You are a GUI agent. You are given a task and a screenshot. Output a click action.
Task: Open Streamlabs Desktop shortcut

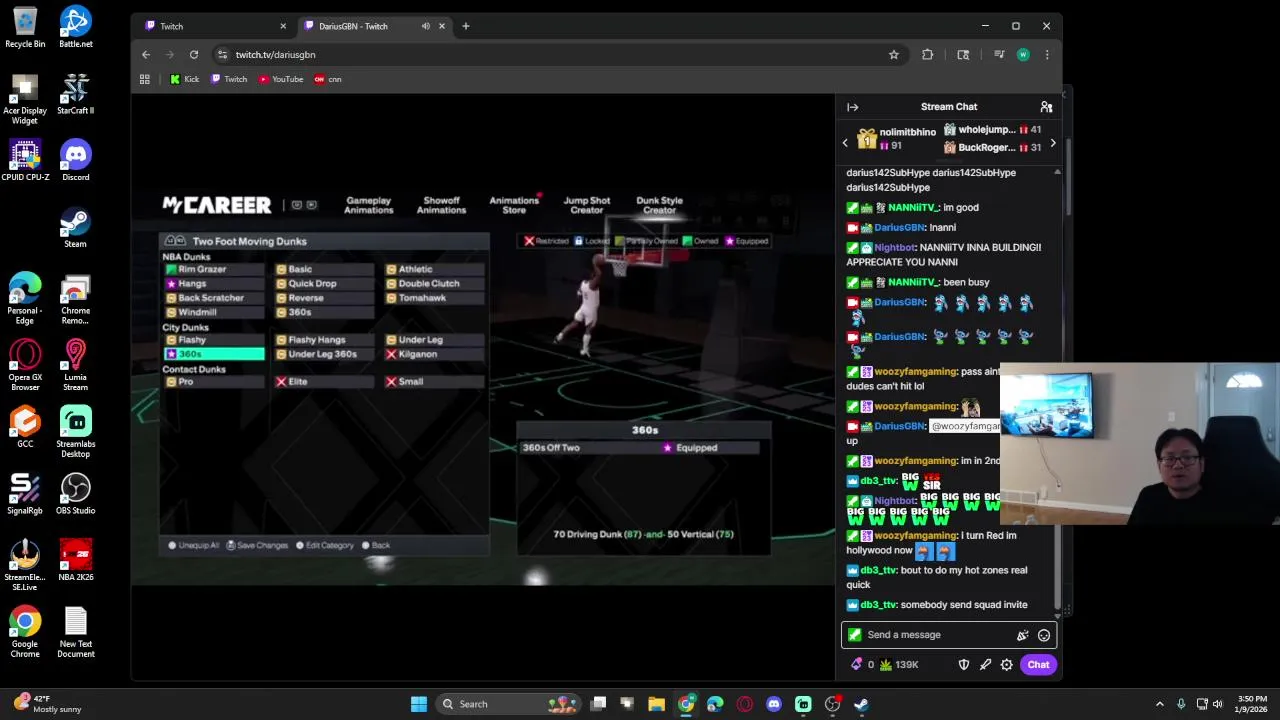75,432
